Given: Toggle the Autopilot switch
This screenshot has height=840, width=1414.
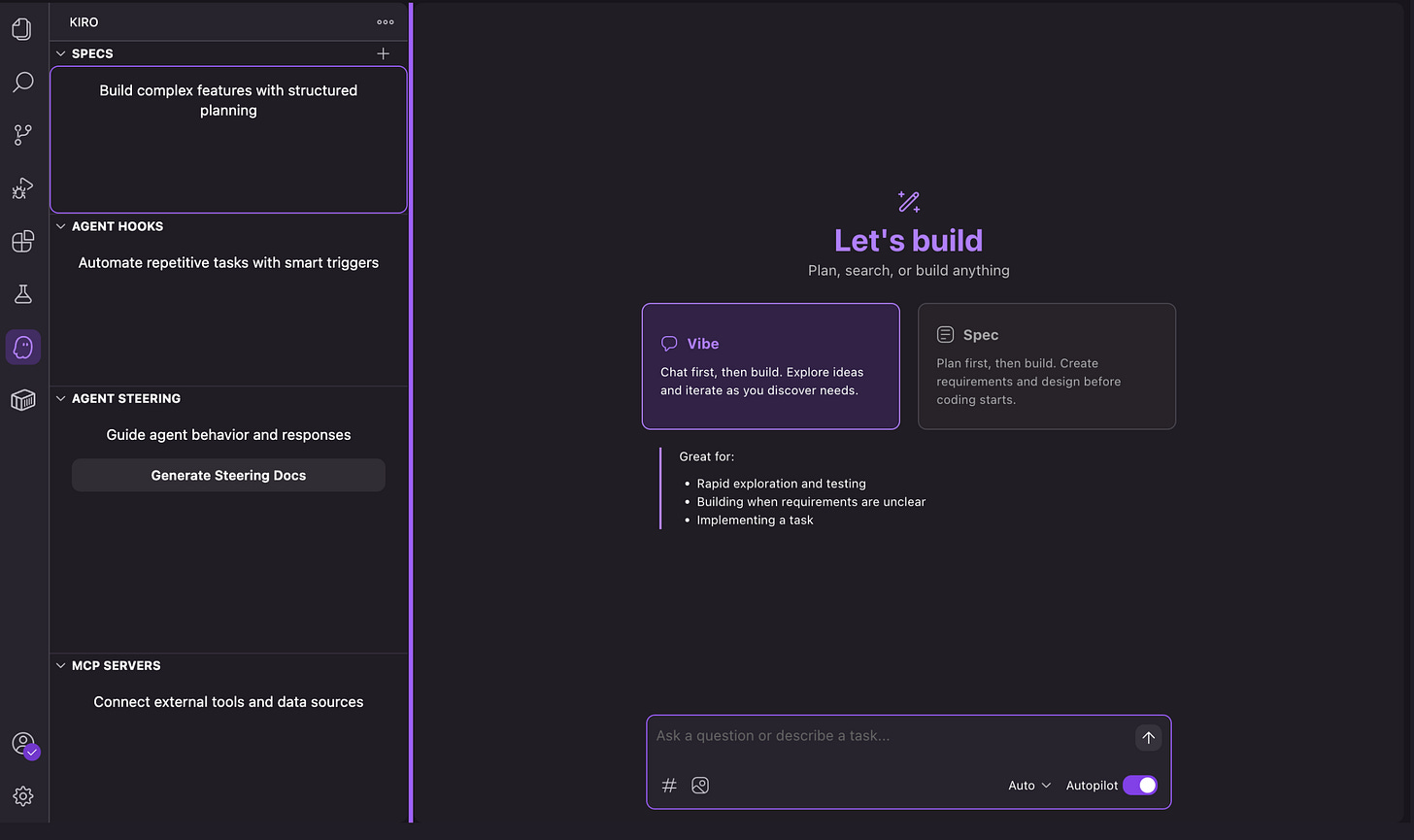Looking at the screenshot, I should click(1140, 786).
